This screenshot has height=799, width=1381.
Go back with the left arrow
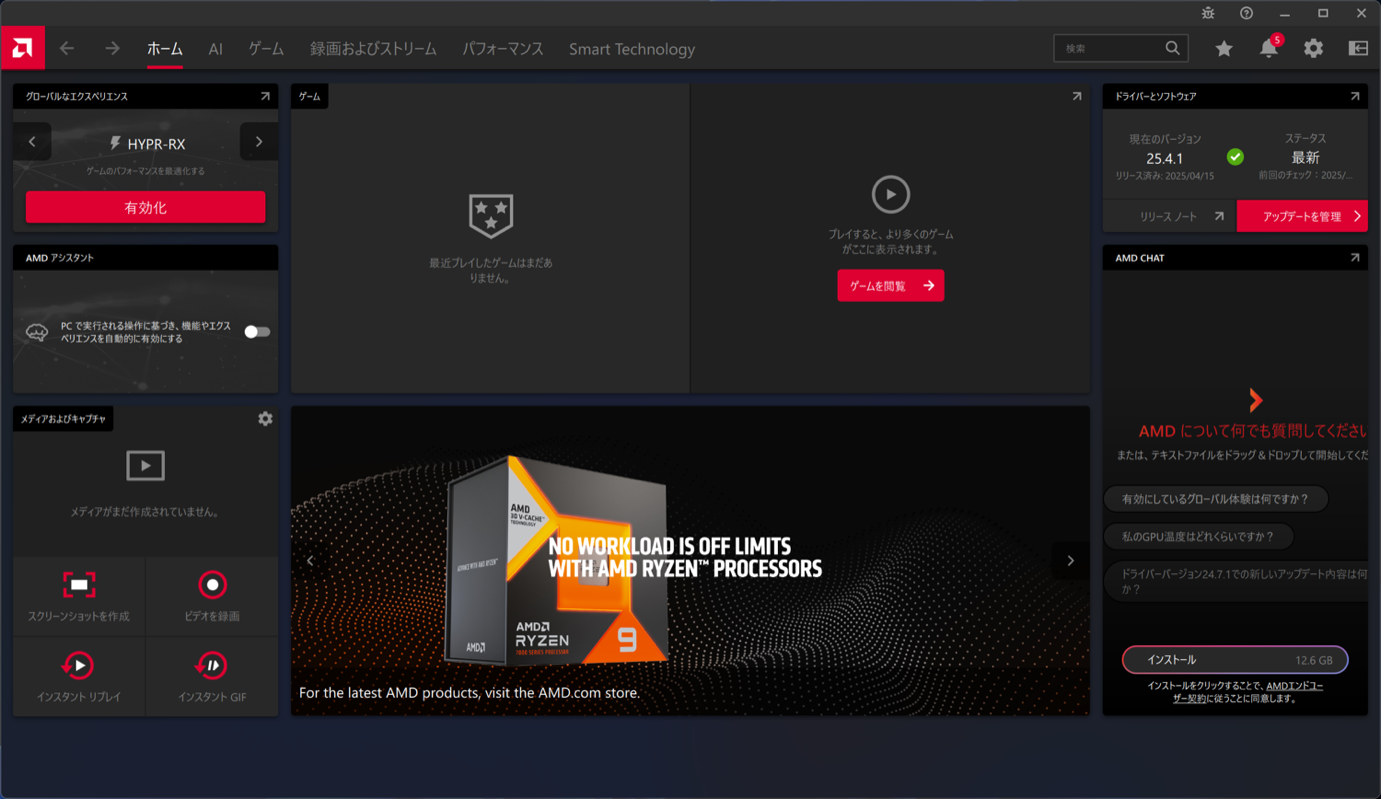67,48
